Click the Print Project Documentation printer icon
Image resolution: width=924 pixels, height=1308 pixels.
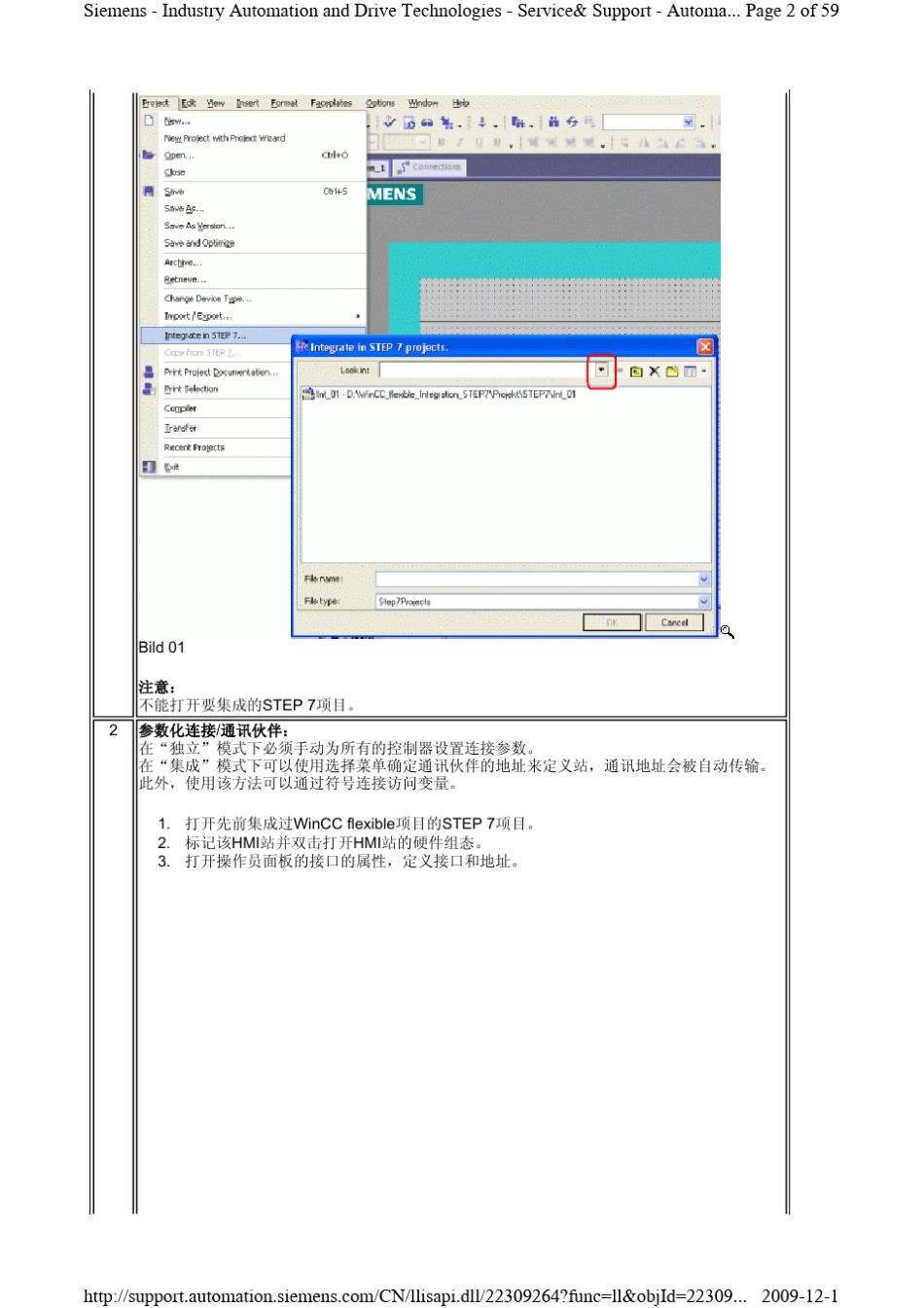click(149, 371)
